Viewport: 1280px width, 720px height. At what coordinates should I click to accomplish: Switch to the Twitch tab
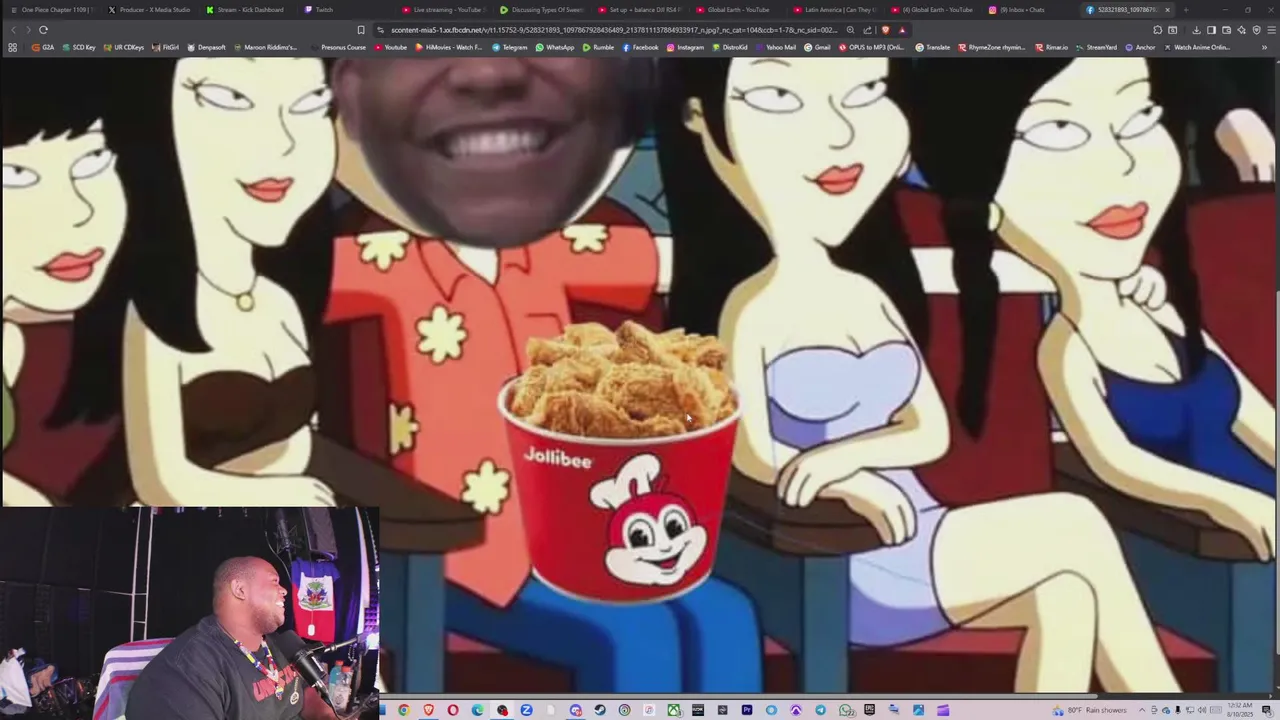coord(344,10)
